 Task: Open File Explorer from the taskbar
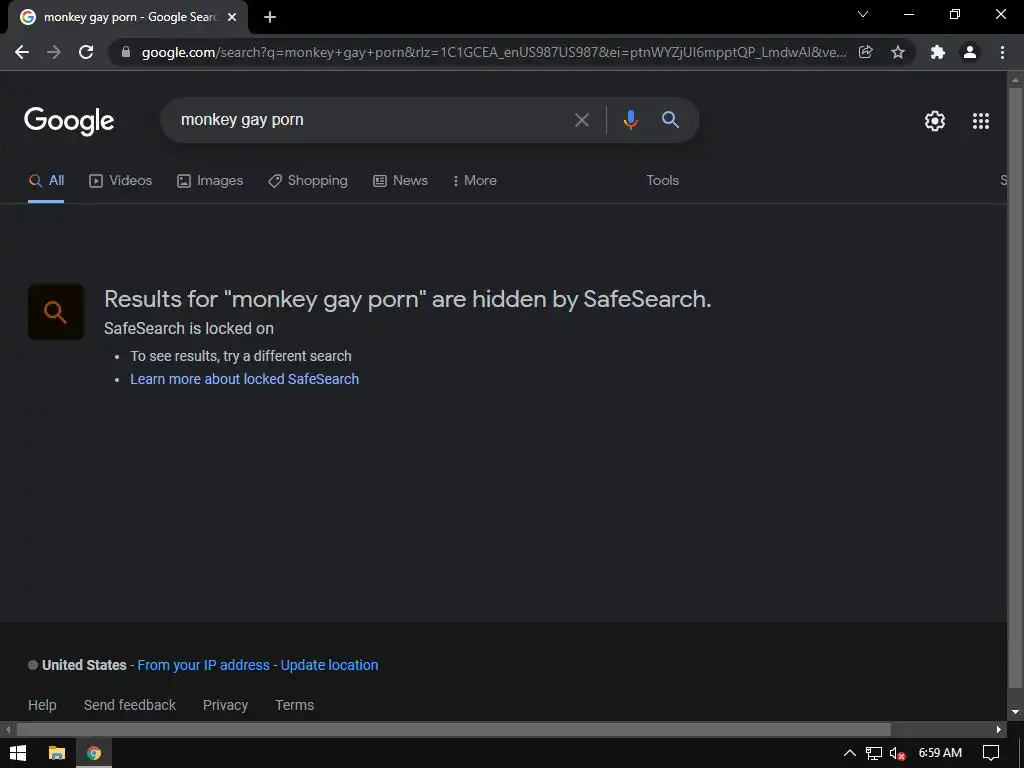coord(57,753)
